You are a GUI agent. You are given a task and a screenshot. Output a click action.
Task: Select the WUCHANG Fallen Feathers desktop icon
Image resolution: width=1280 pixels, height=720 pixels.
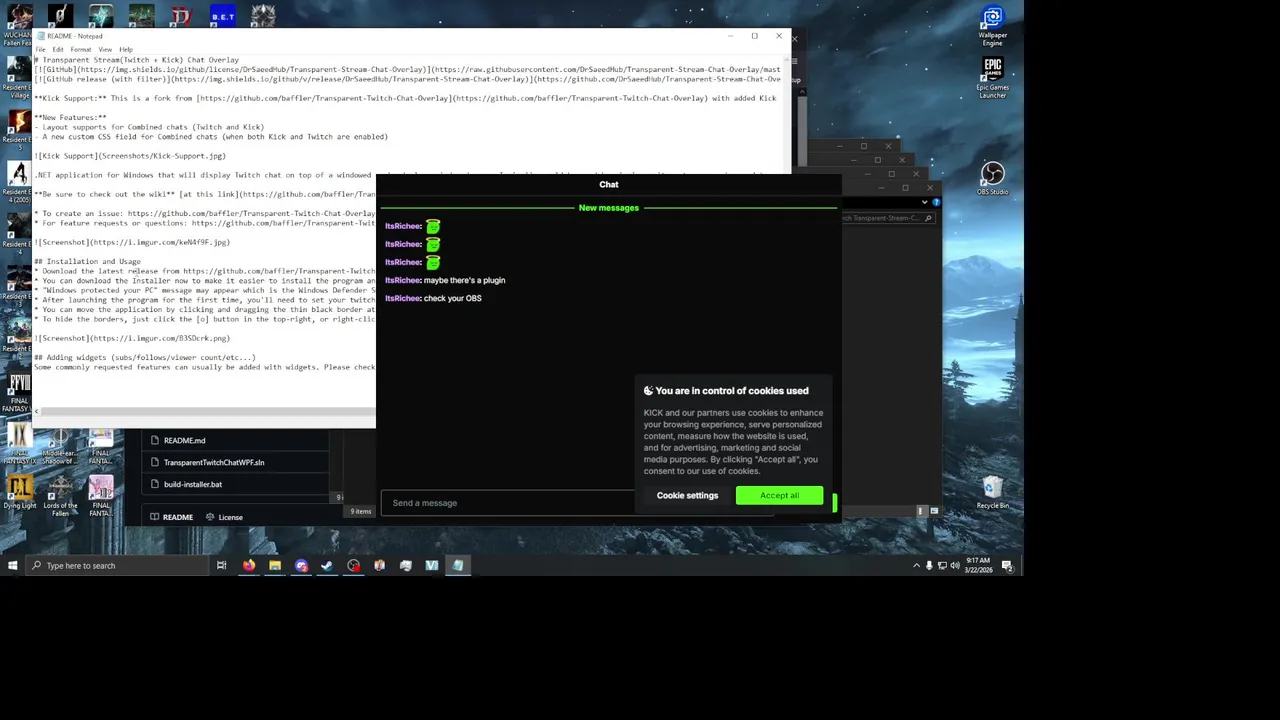(18, 26)
